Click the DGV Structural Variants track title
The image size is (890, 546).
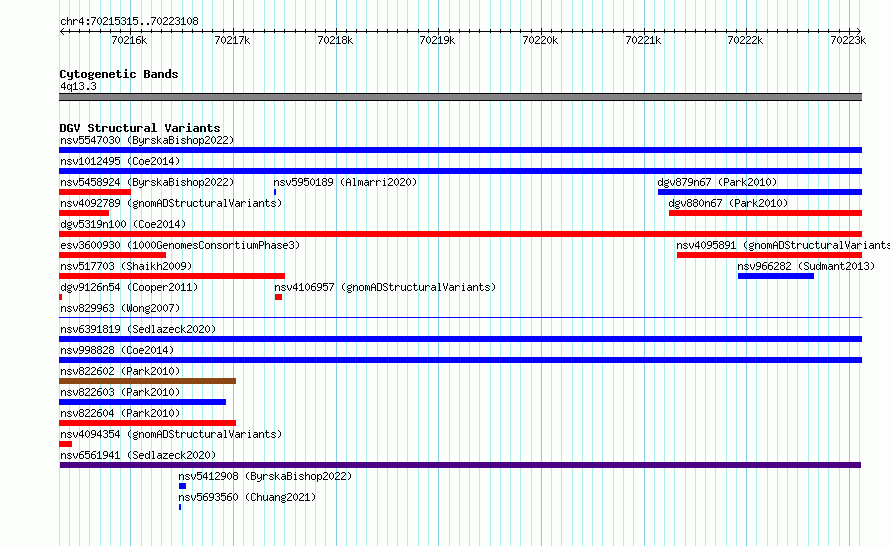tap(140, 128)
